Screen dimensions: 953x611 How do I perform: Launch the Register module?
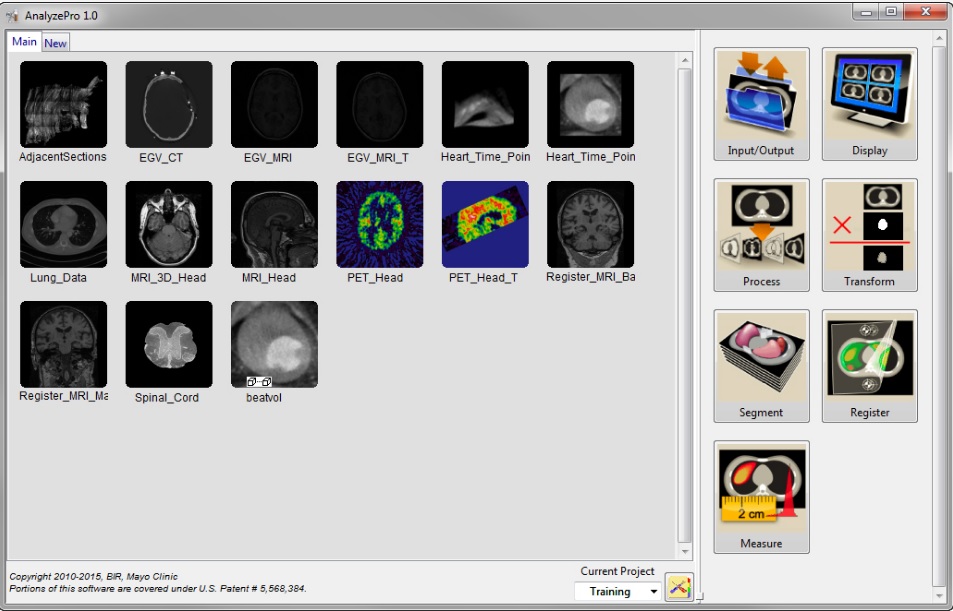point(869,365)
